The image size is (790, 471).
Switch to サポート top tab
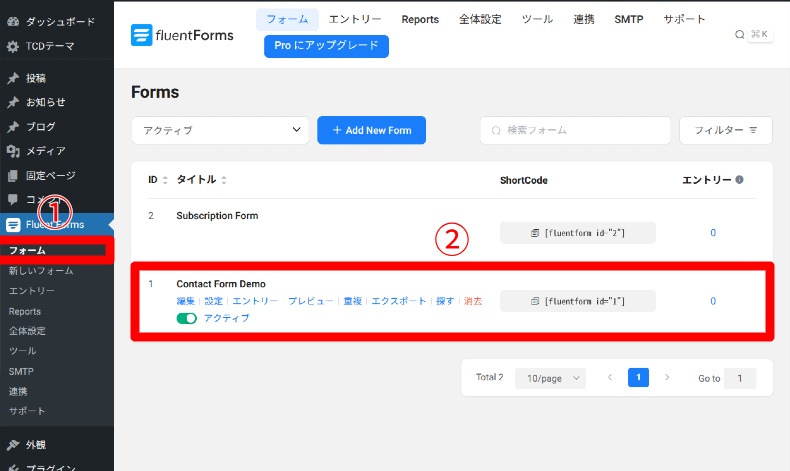684,20
